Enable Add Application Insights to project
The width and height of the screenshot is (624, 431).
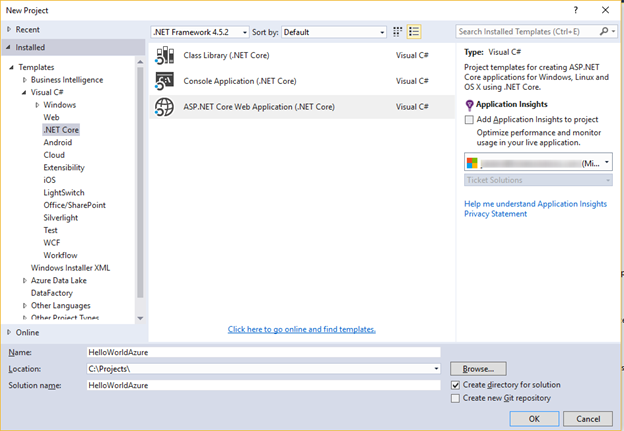[469, 119]
